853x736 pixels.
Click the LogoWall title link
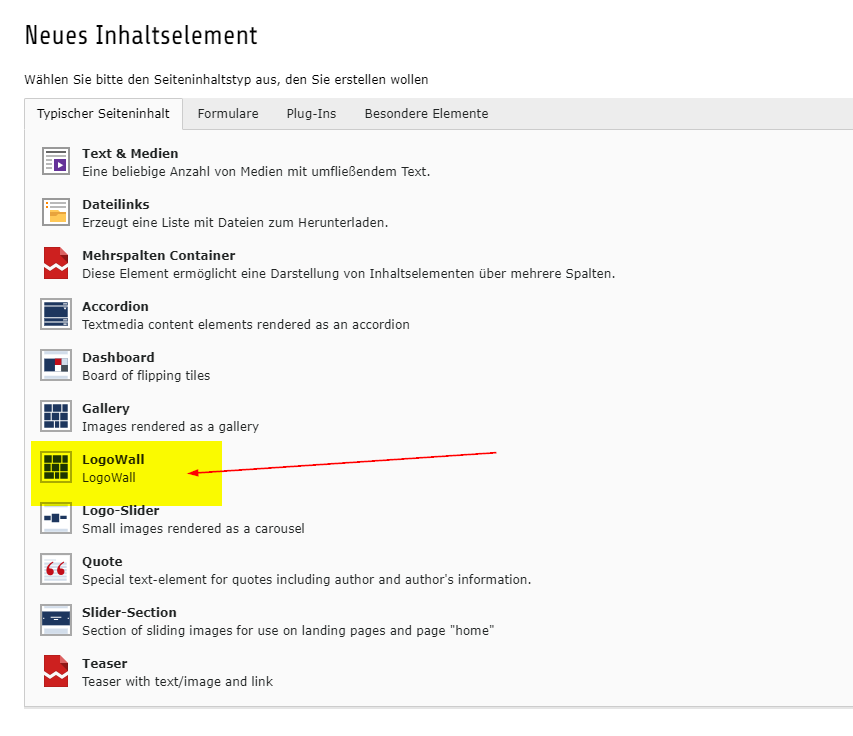pyautogui.click(x=113, y=459)
